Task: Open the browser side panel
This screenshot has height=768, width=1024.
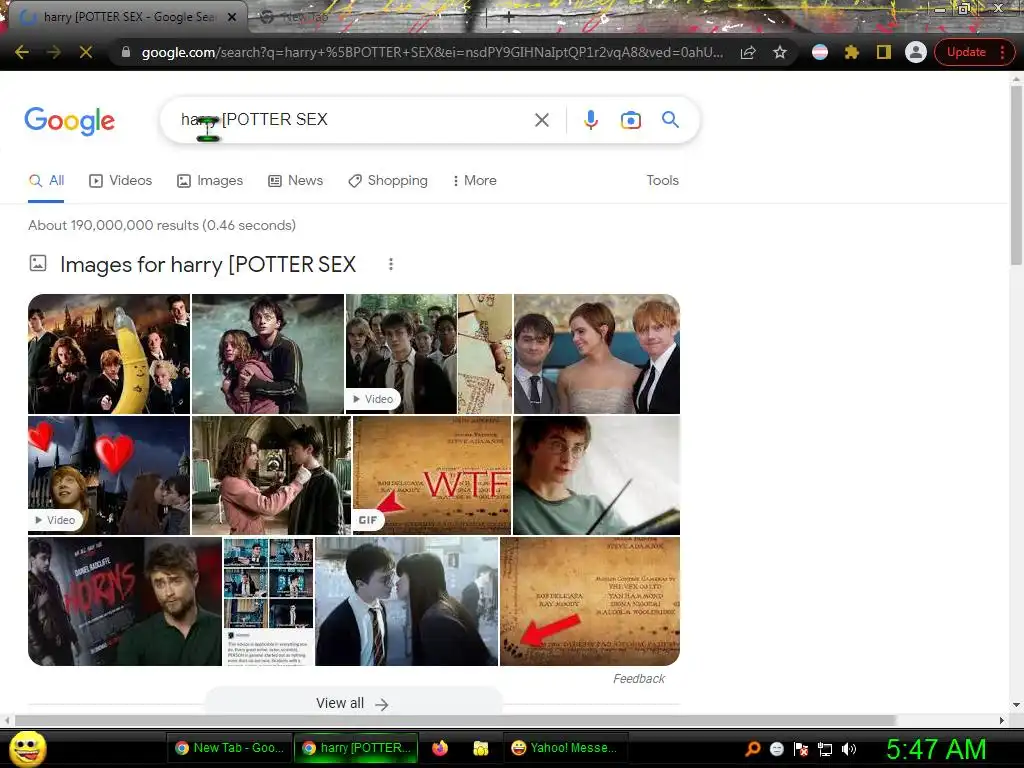Action: pos(884,52)
